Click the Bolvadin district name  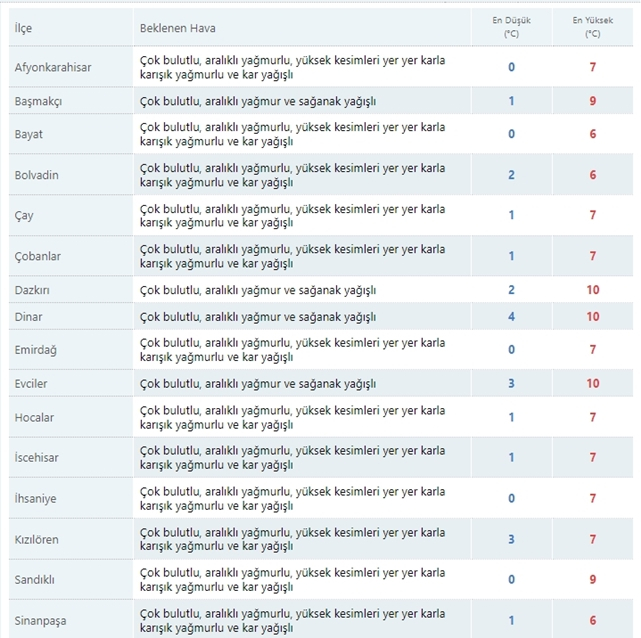point(36,175)
